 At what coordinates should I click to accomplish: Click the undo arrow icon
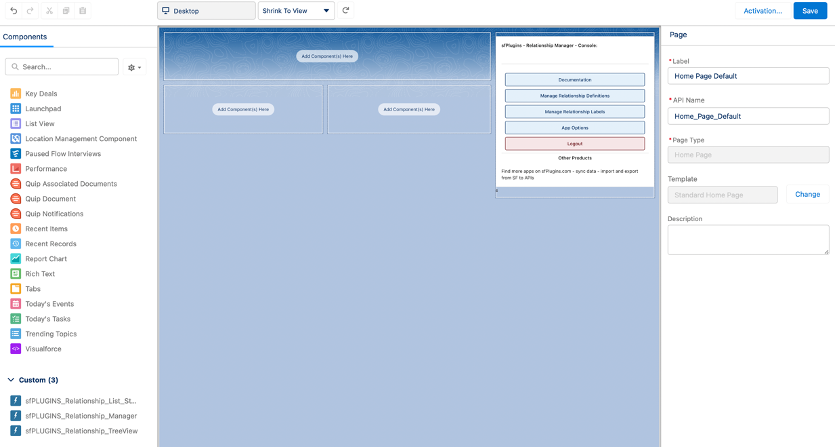coord(14,10)
